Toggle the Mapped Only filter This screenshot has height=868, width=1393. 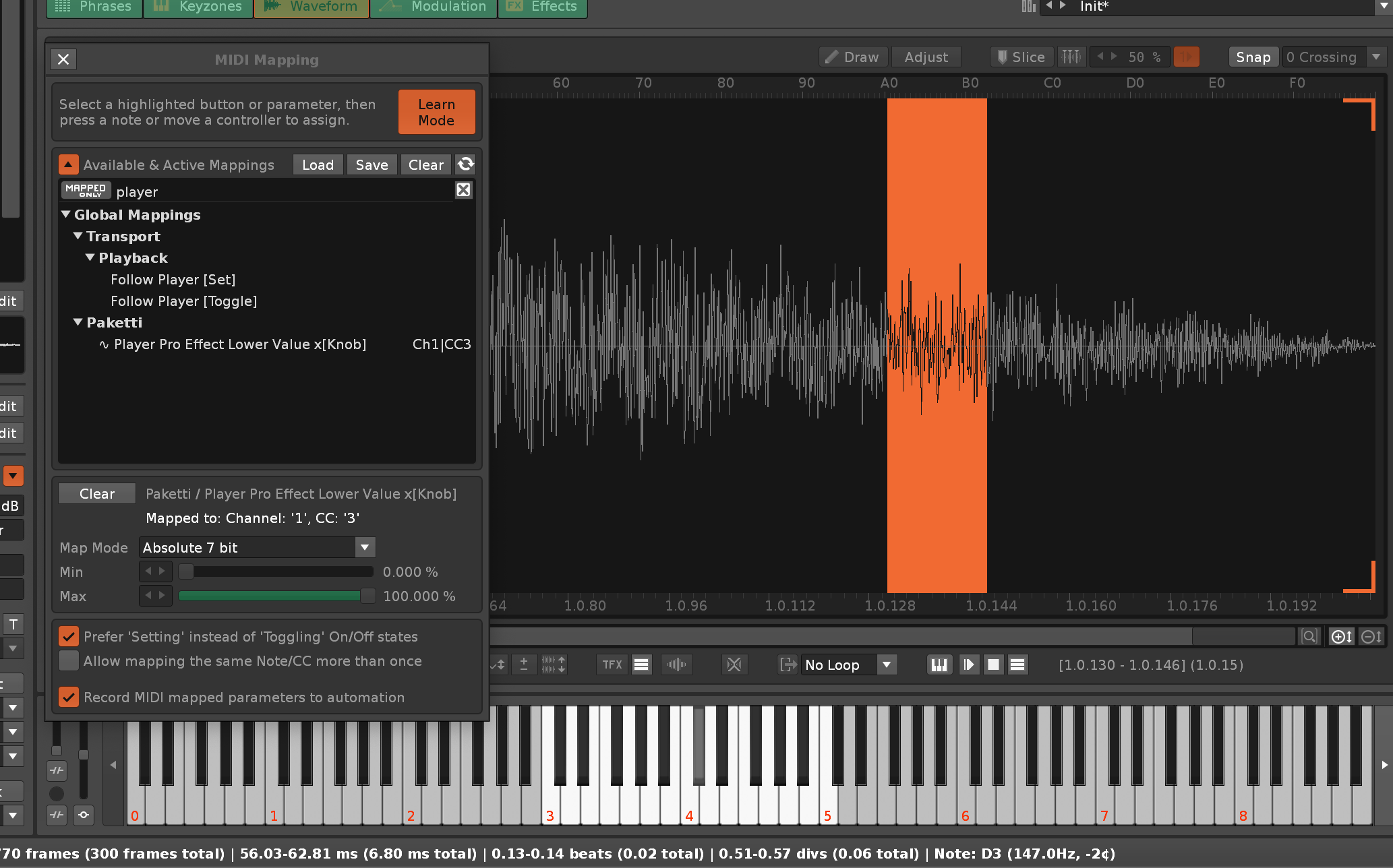[x=86, y=191]
